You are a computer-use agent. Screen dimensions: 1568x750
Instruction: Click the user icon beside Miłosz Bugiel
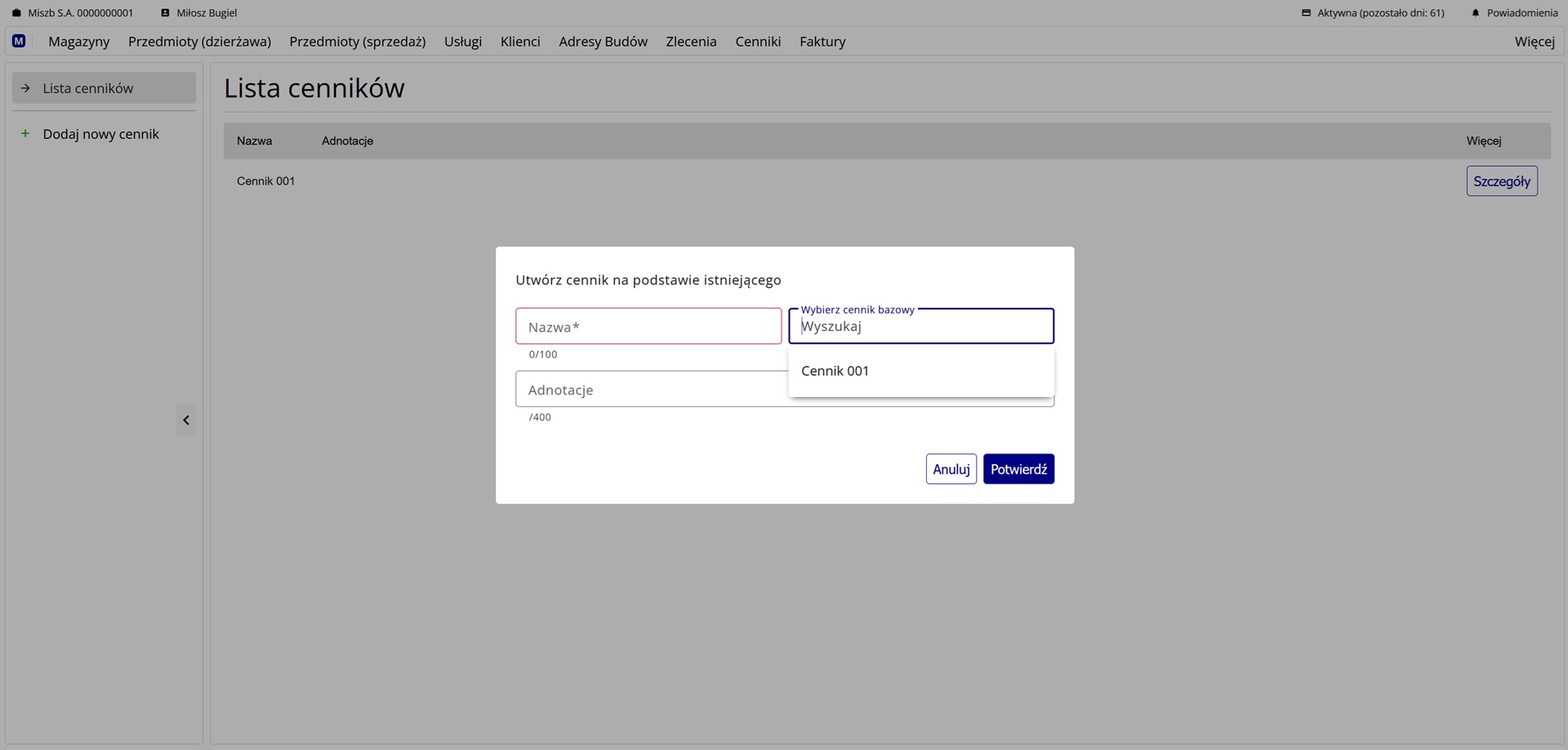click(x=165, y=13)
